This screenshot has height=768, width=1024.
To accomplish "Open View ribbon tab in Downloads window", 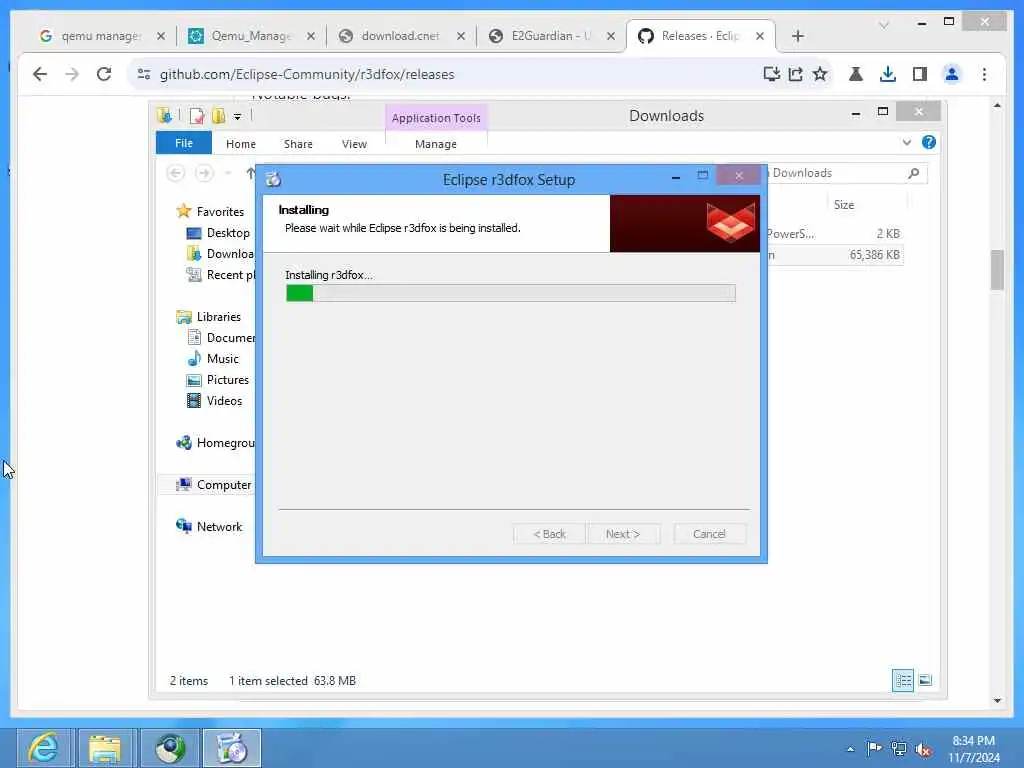I will 354,144.
